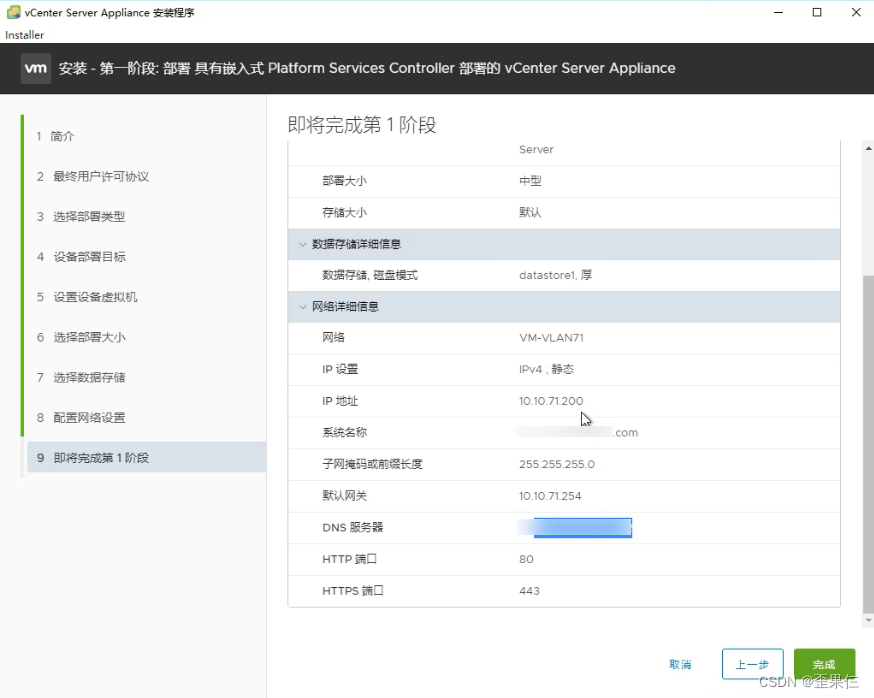Click the HTTPS port value 443
The image size is (874, 698).
(x=529, y=591)
